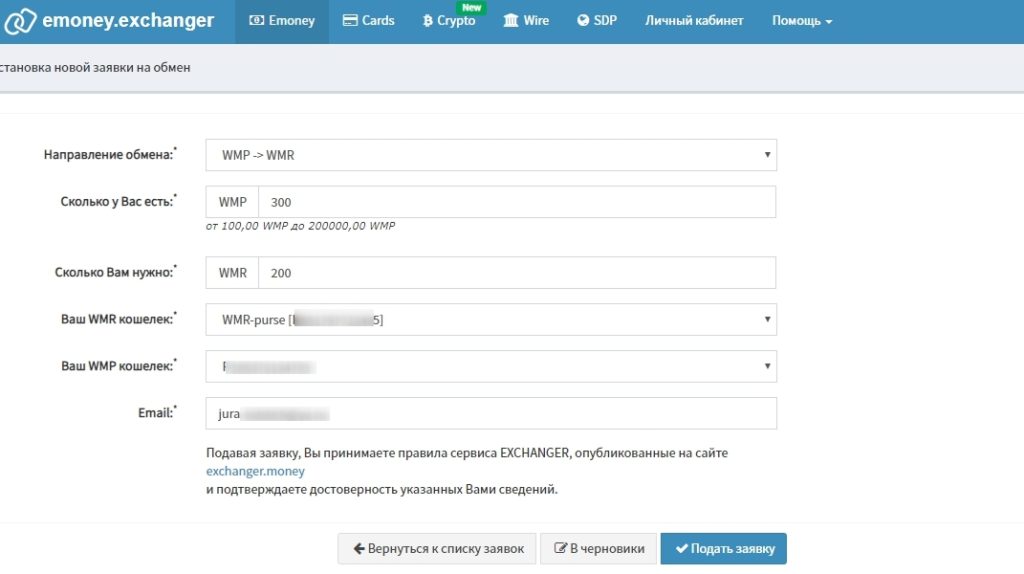Focus the WMP amount field with 300
The width and height of the screenshot is (1024, 574).
pos(517,202)
